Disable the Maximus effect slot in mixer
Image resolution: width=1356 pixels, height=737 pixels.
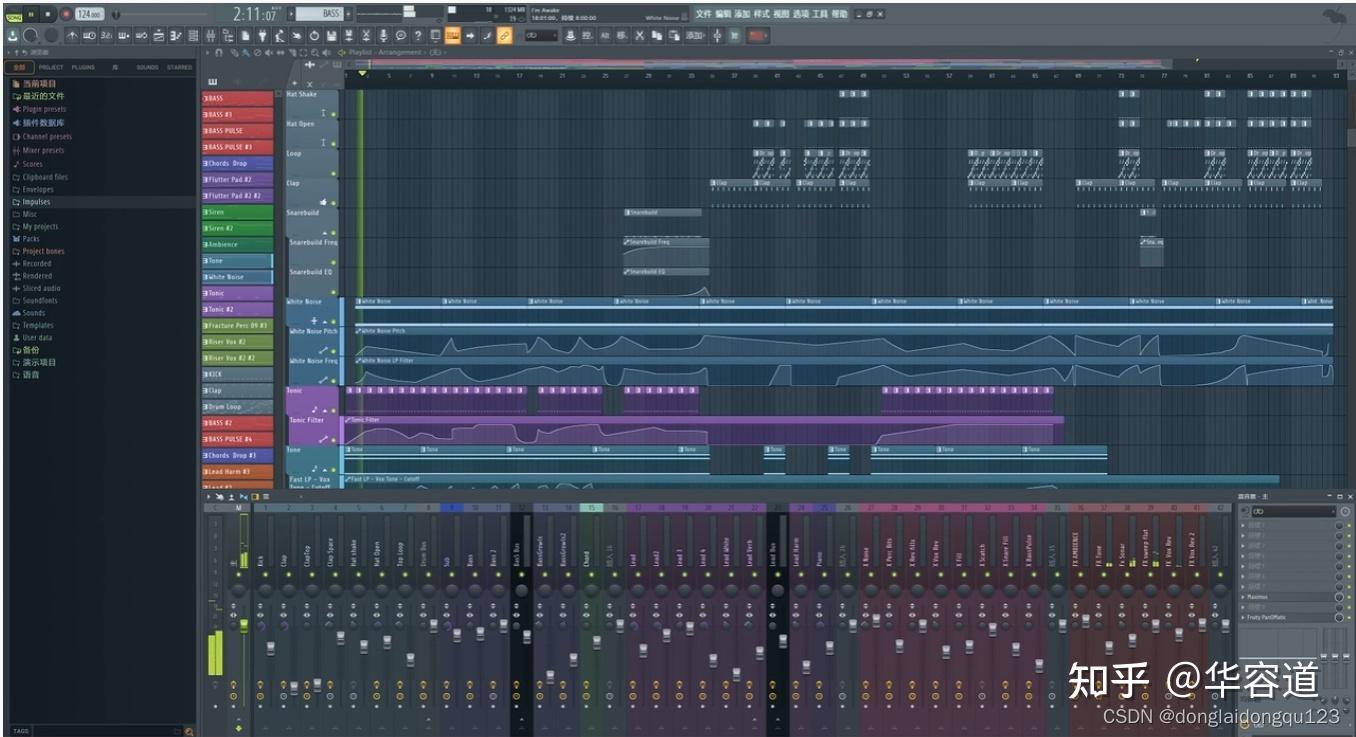1349,597
